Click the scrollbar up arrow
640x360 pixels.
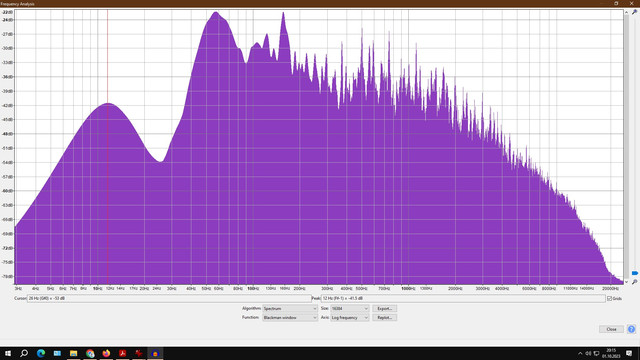tap(626, 12)
